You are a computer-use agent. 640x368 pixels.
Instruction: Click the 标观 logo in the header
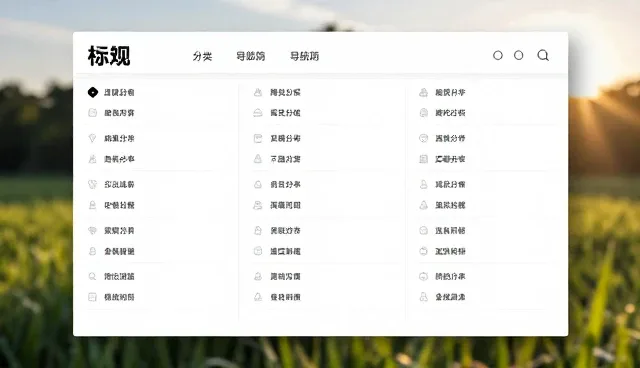109,56
